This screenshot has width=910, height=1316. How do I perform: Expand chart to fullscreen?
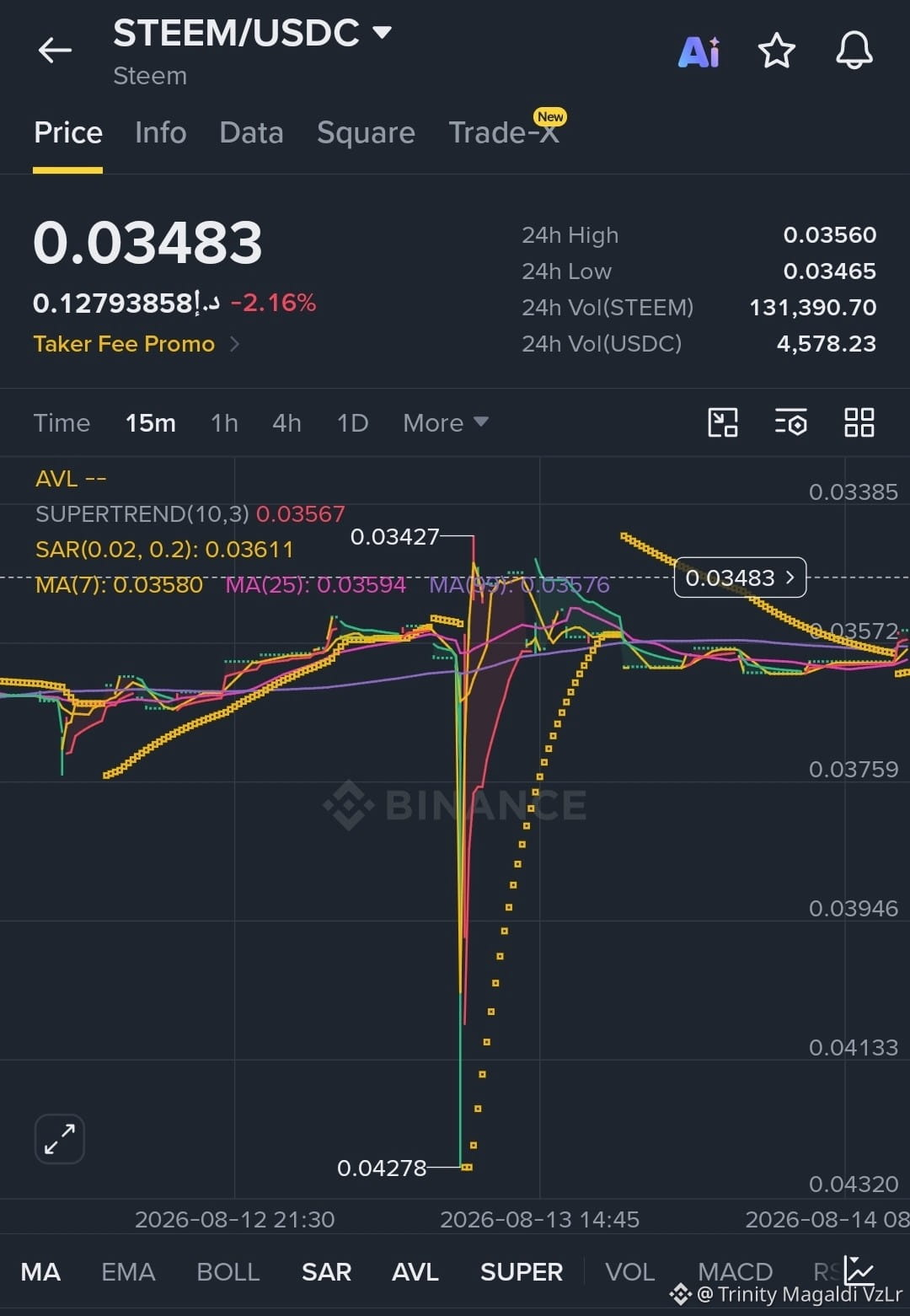click(x=60, y=1139)
